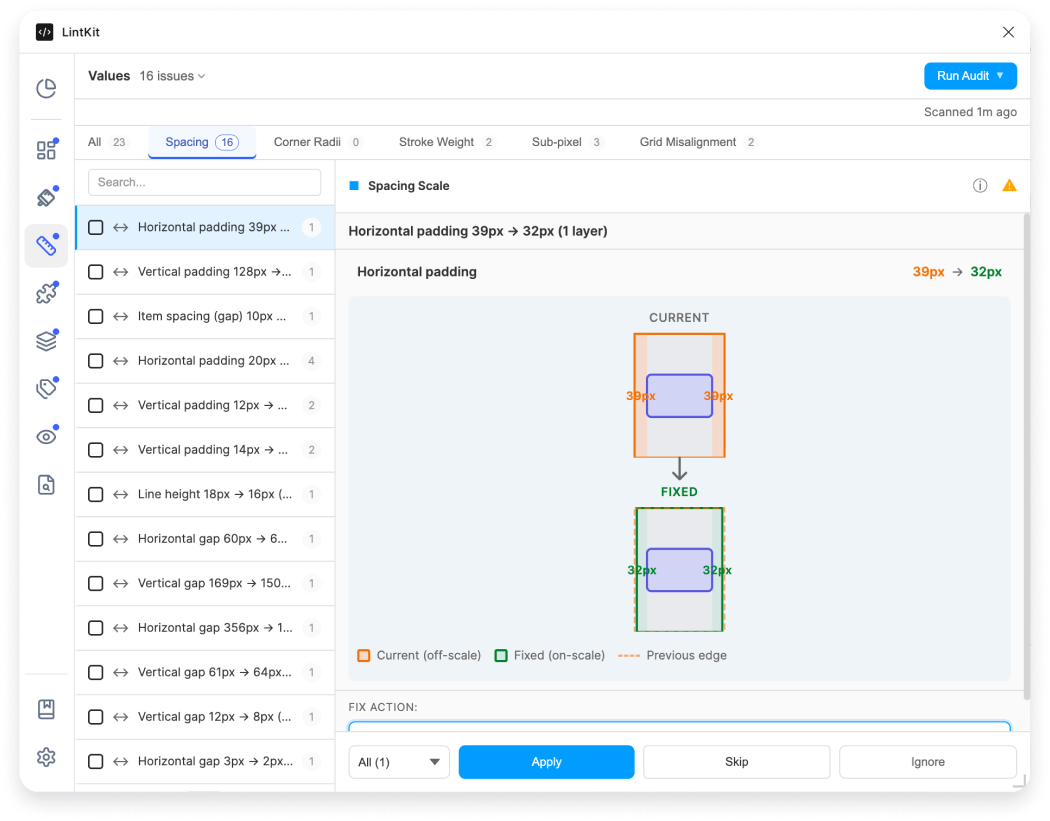The width and height of the screenshot is (1050, 821).
Task: Close the LintKit window
Action: [1008, 32]
